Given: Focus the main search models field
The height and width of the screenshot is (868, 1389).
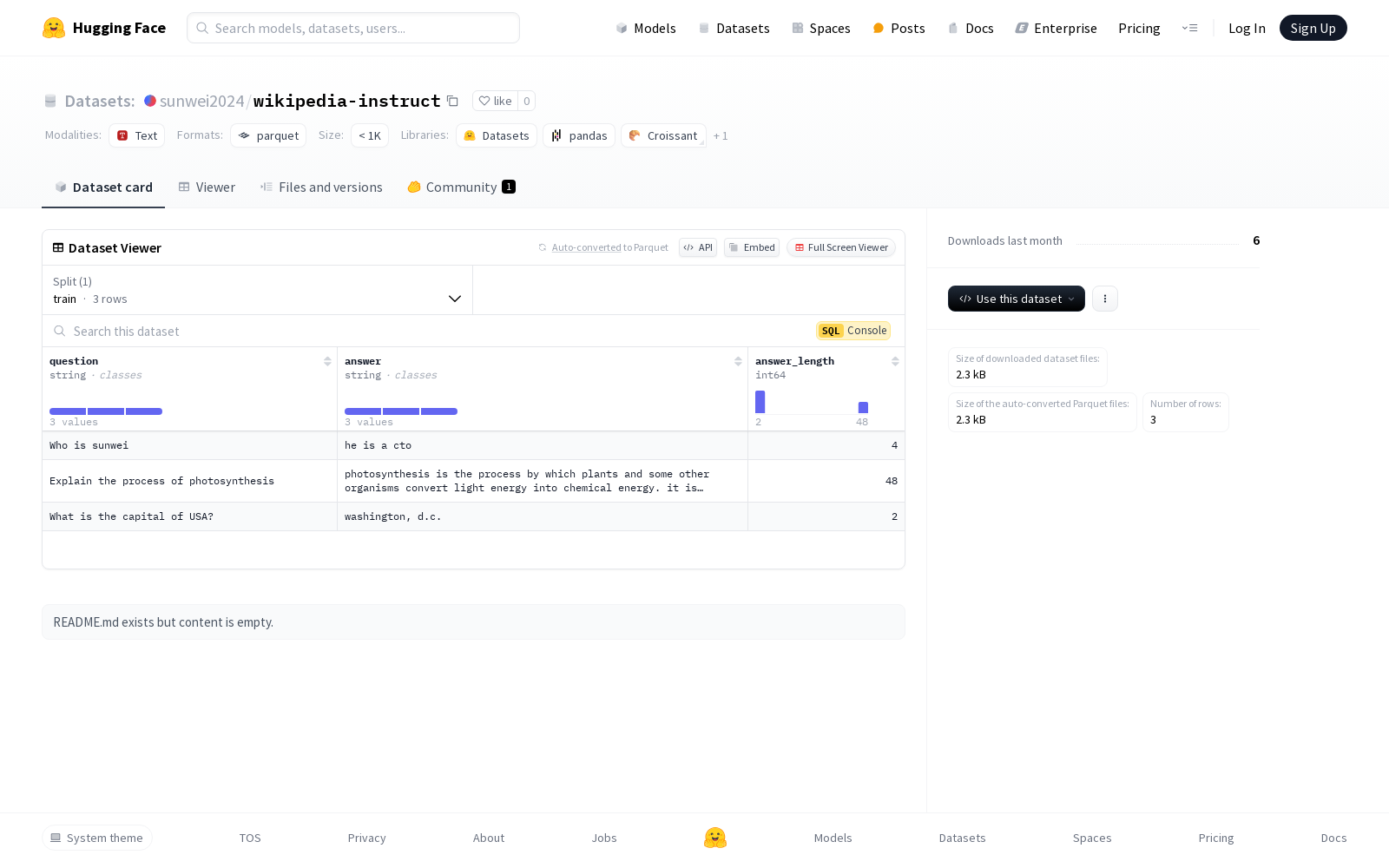Looking at the screenshot, I should [353, 28].
